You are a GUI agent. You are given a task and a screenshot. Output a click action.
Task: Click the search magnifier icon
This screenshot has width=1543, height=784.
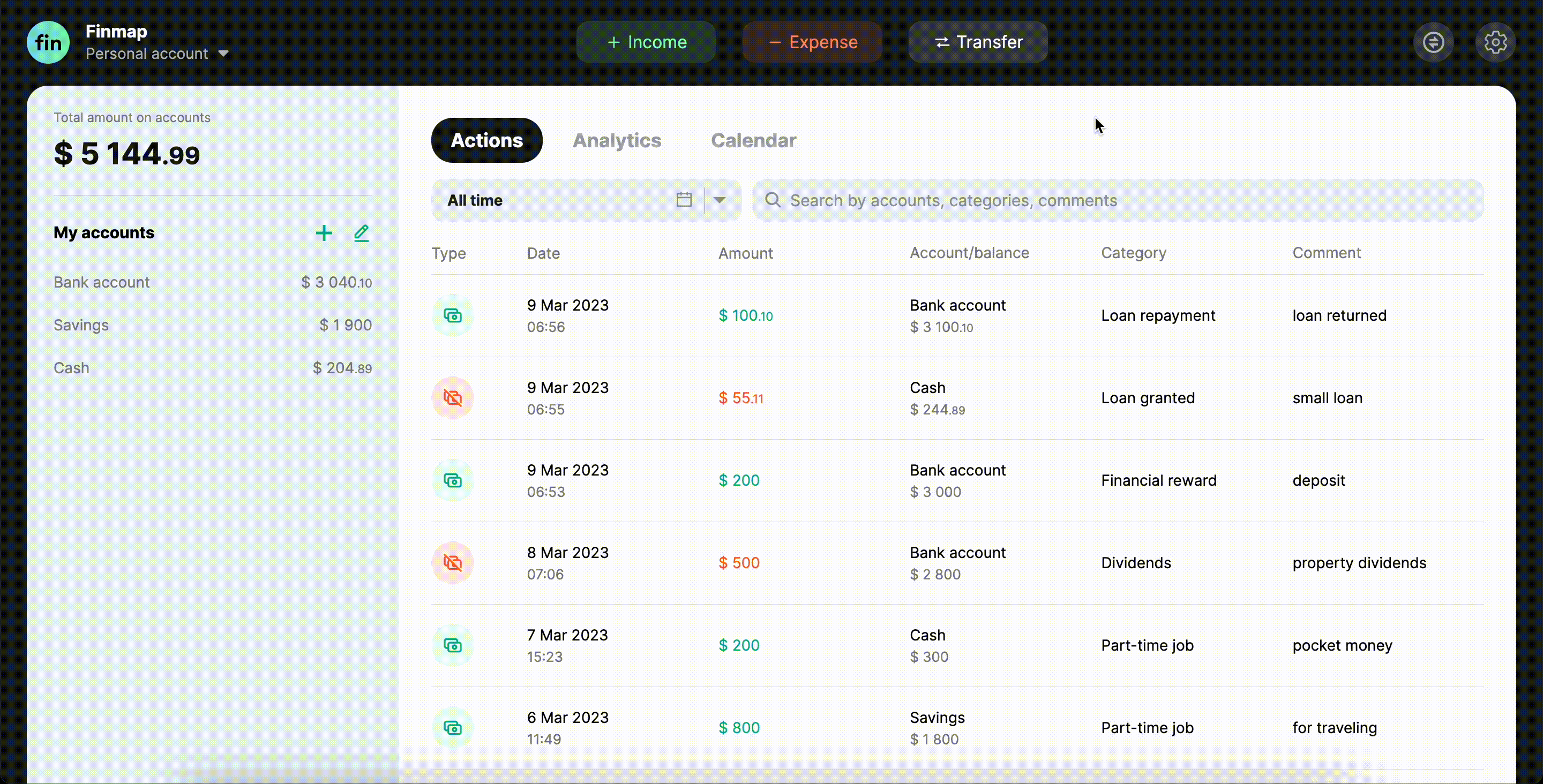pyautogui.click(x=773, y=200)
